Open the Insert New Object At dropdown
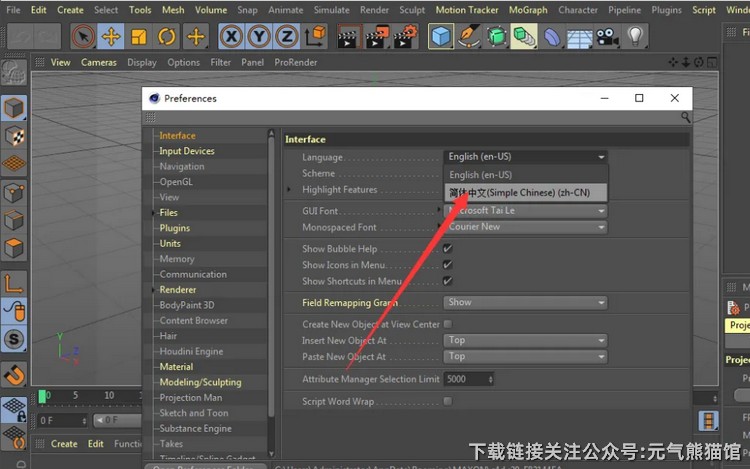 point(525,340)
